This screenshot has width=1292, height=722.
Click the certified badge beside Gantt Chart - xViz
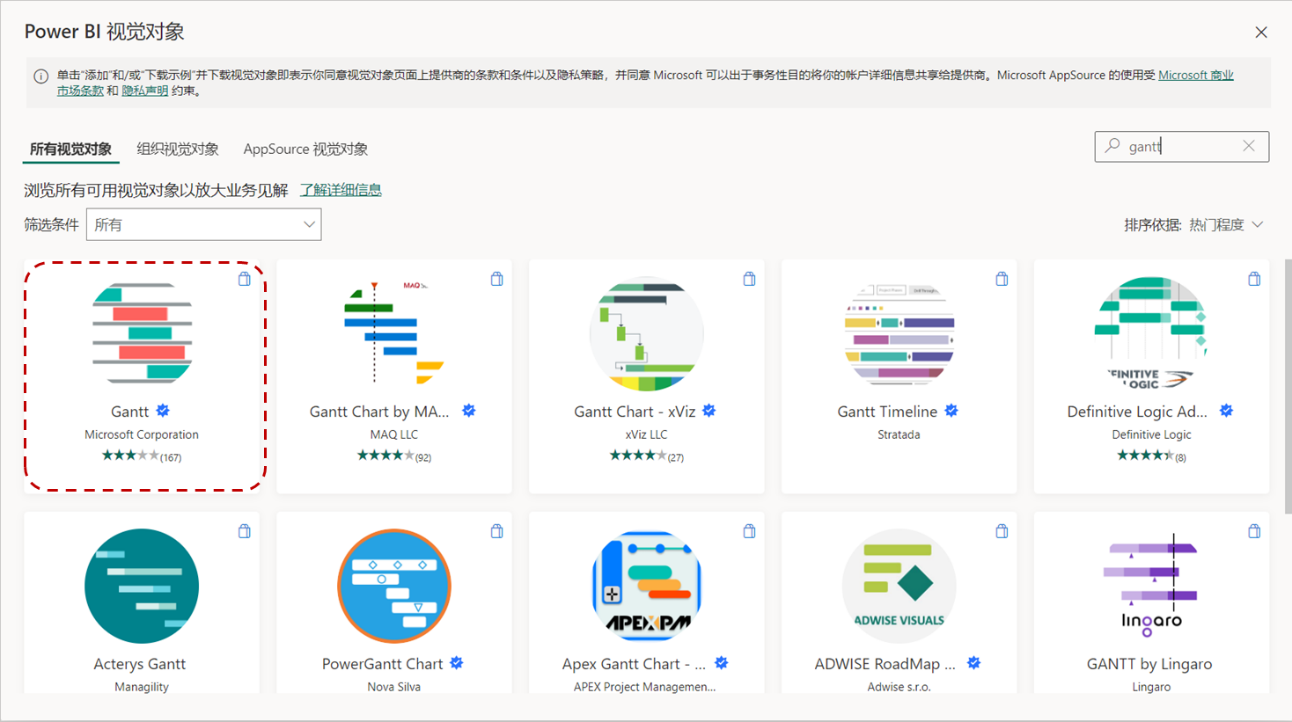tap(709, 411)
